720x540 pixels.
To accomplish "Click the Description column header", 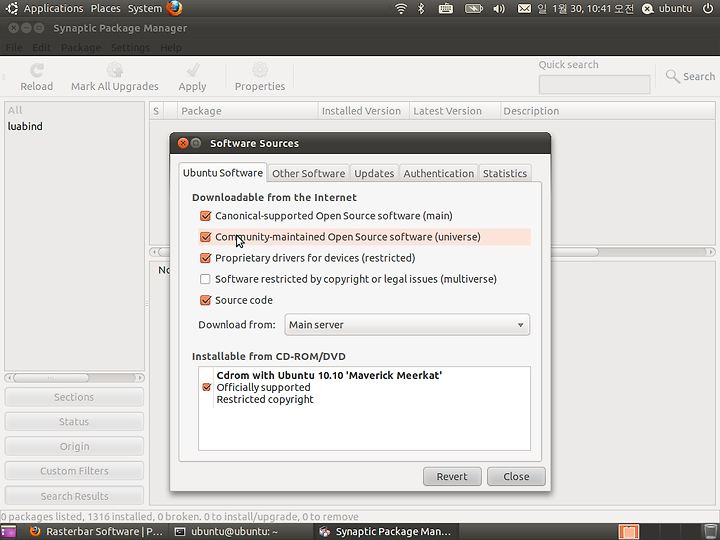I will [608, 111].
